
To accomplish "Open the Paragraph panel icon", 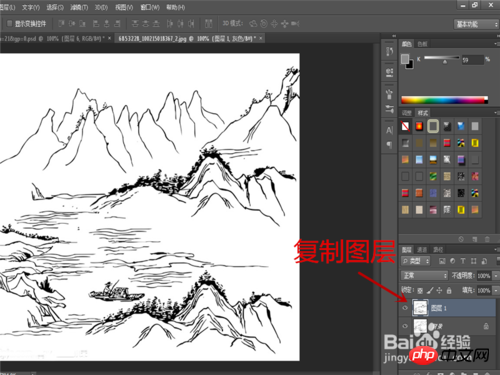I will click(389, 145).
